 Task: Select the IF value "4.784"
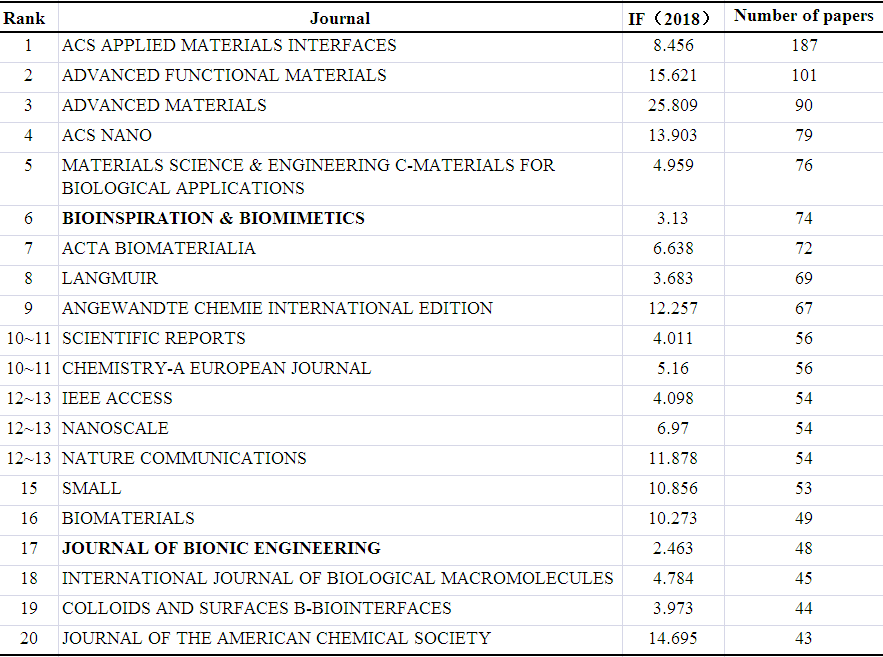point(673,578)
